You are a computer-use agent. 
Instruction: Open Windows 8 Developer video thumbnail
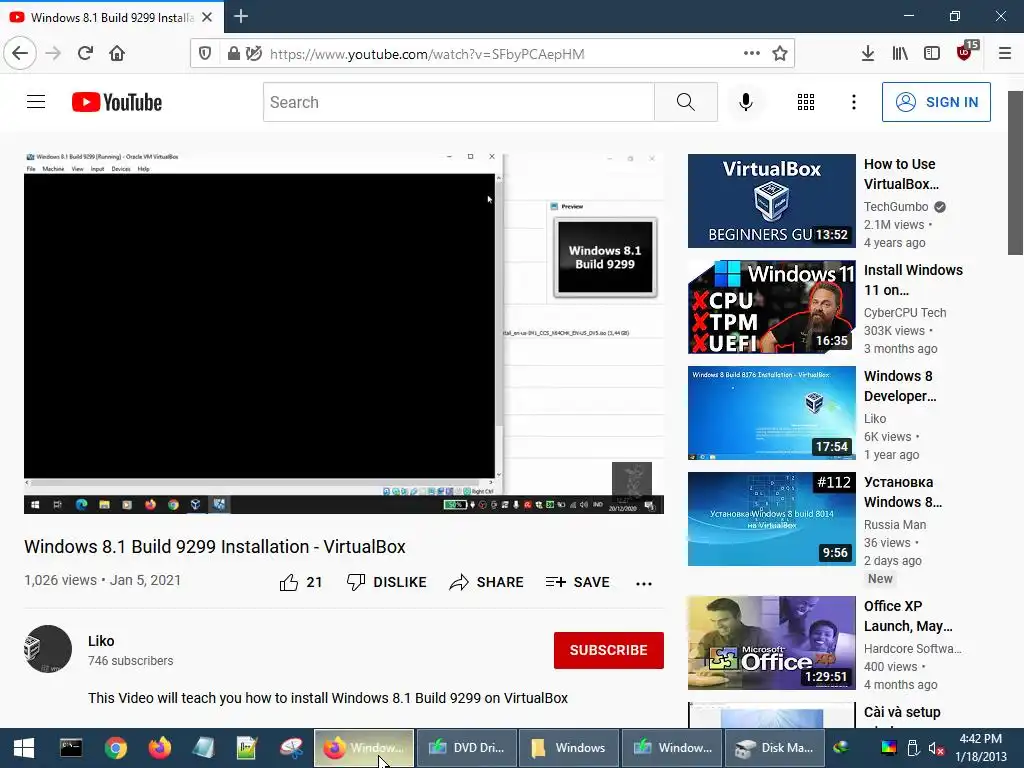click(x=771, y=413)
